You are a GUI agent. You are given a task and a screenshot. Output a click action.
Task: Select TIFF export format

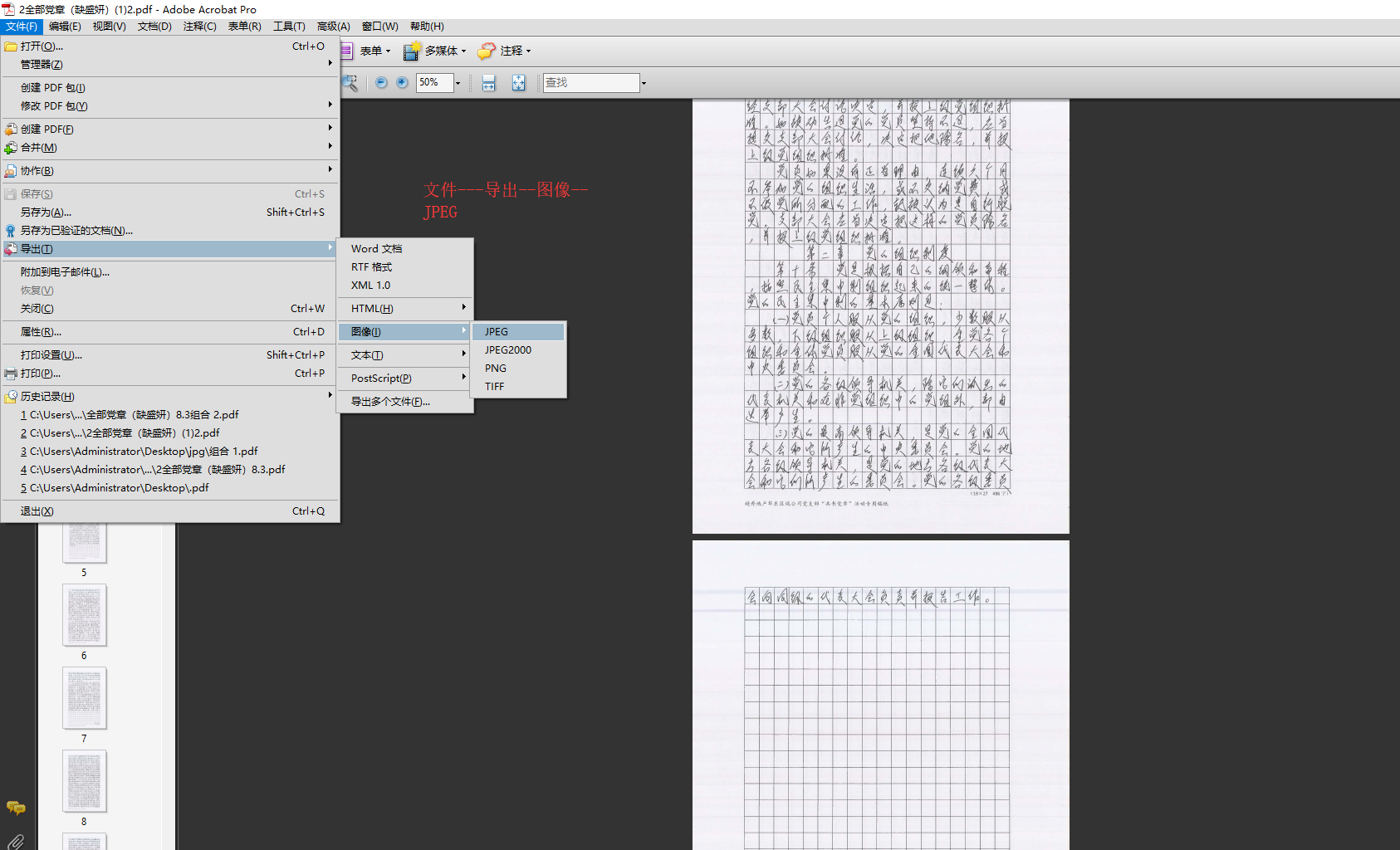tap(518, 386)
